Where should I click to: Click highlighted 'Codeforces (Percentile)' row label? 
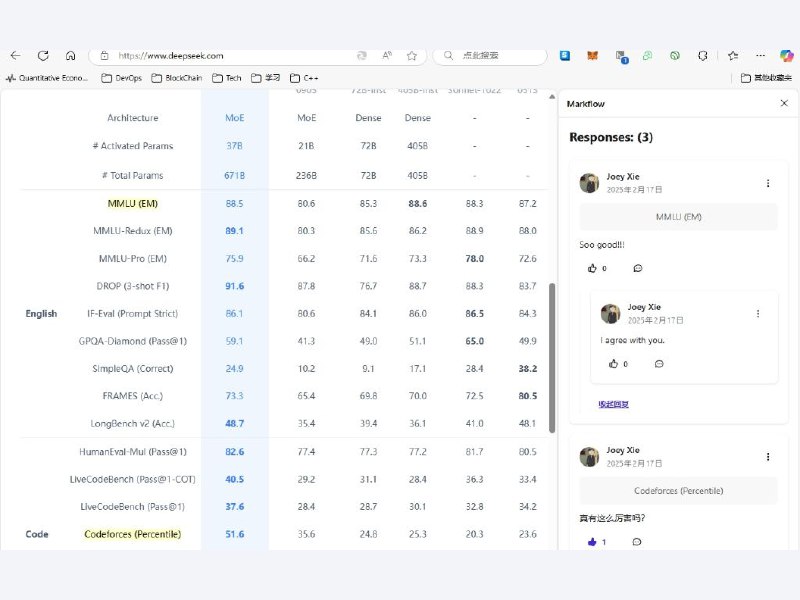tap(133, 534)
